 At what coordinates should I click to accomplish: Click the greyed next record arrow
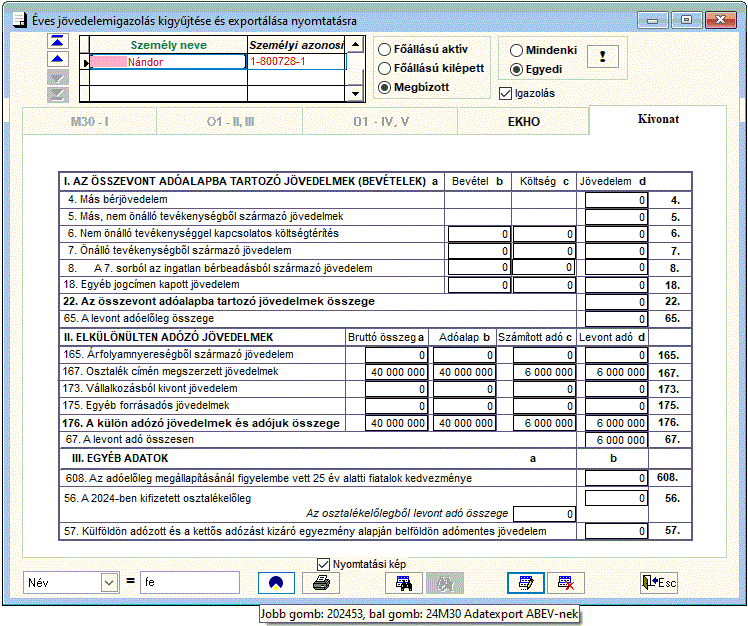[58, 77]
